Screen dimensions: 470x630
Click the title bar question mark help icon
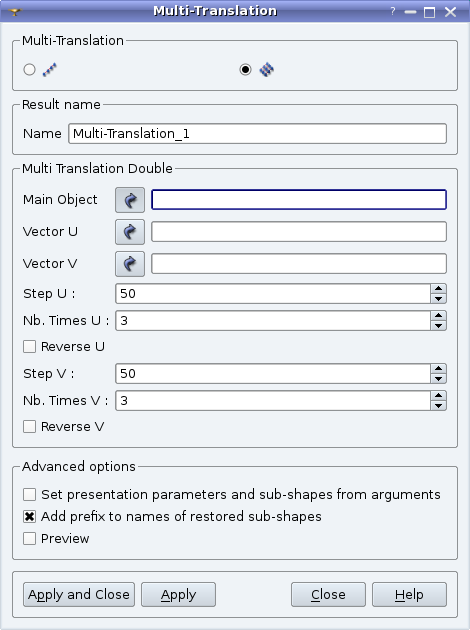(x=393, y=11)
